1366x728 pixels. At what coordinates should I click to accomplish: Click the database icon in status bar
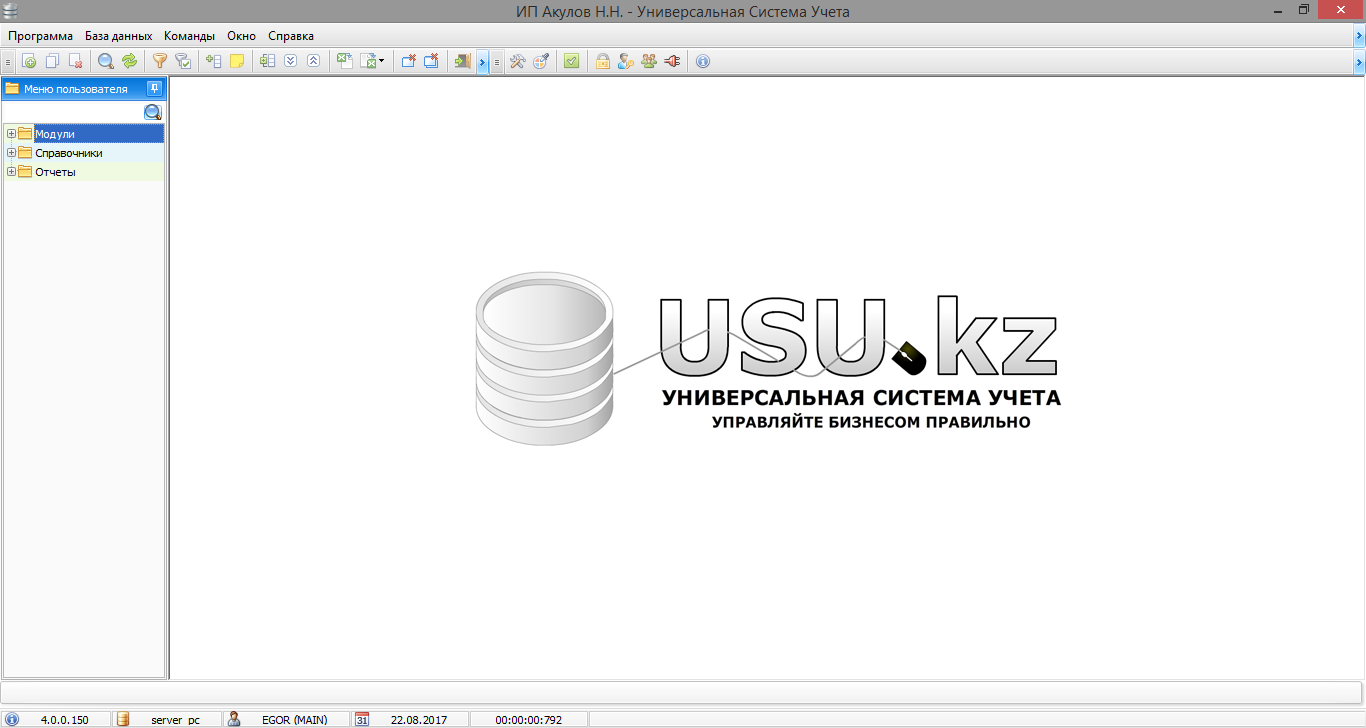123,719
